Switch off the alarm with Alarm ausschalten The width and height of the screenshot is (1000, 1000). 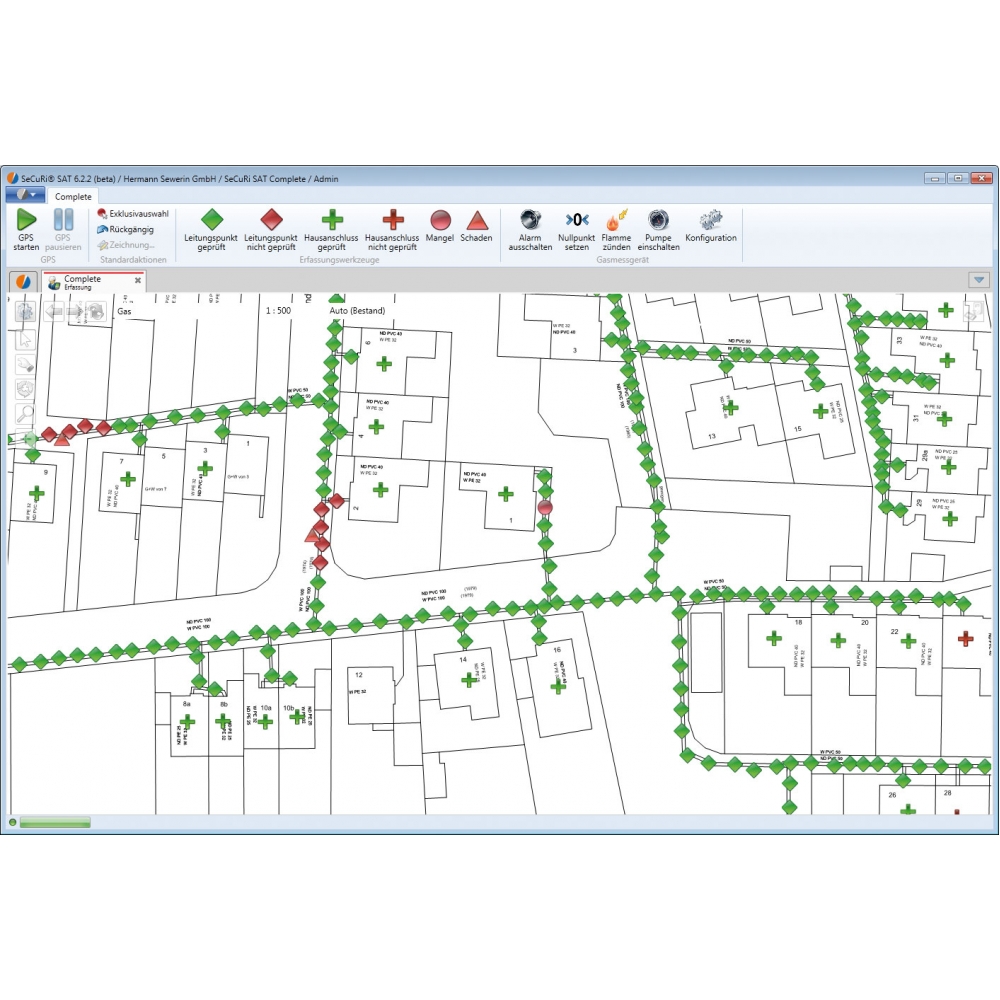coord(530,230)
